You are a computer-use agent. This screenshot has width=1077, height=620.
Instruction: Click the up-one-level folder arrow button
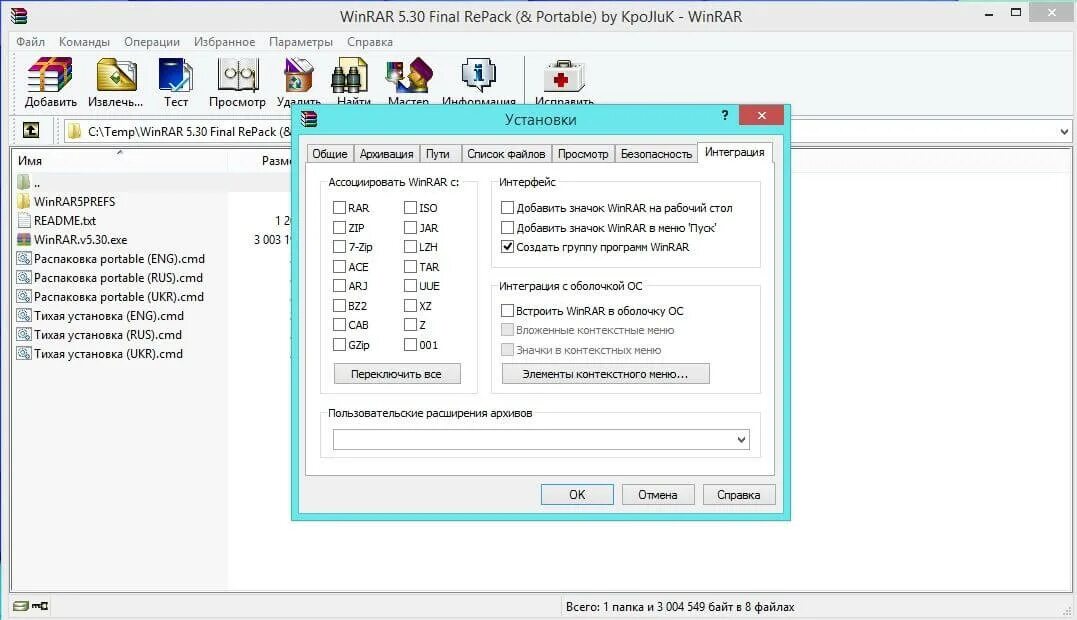(x=31, y=130)
